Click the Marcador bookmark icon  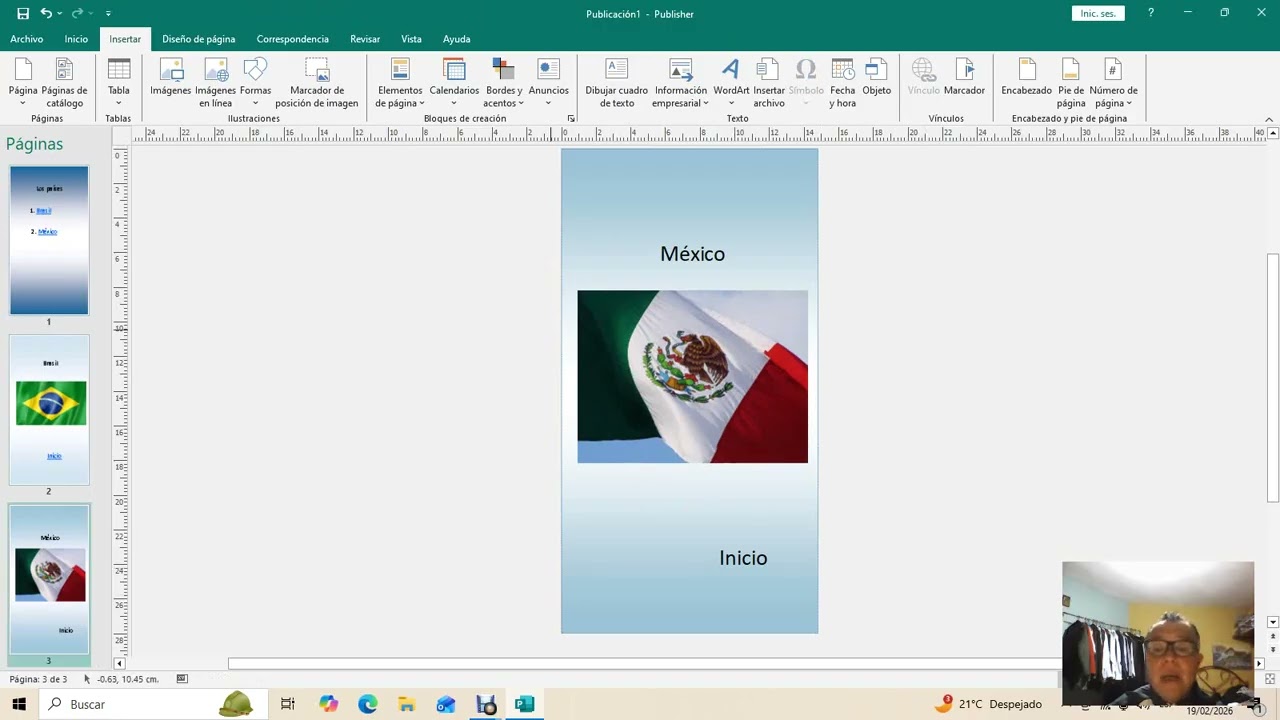click(964, 78)
